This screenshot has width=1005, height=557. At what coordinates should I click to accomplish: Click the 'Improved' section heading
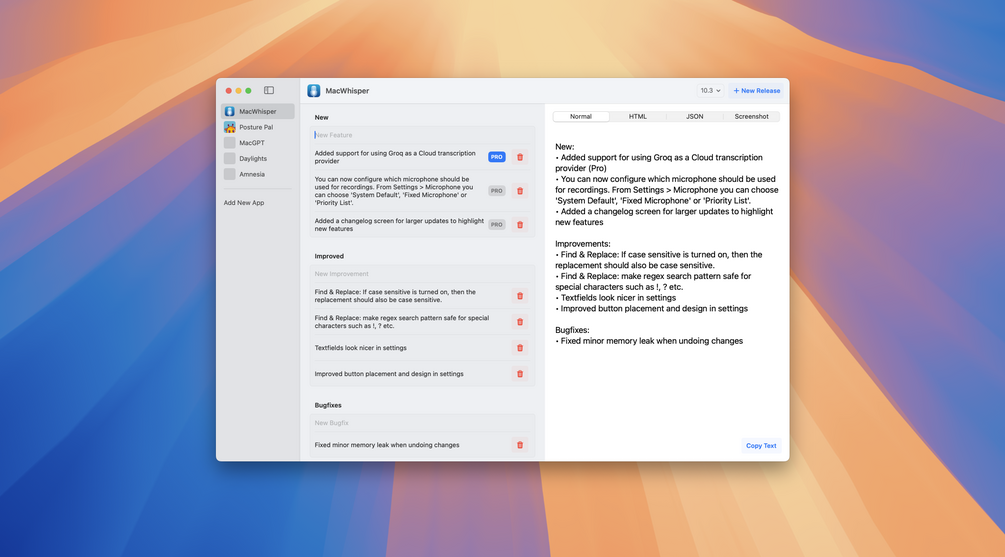(x=329, y=256)
